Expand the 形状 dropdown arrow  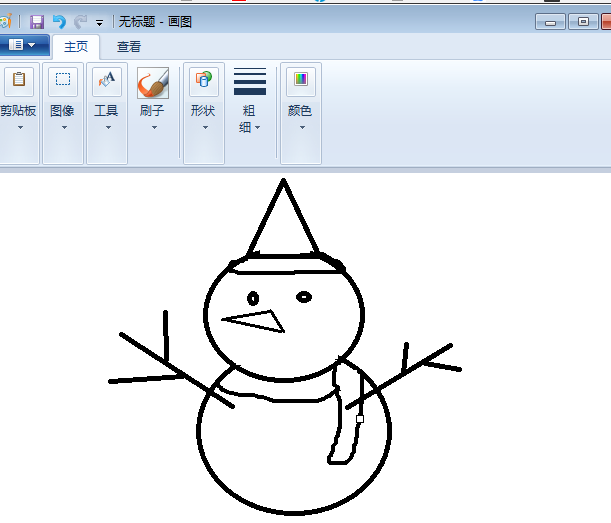[x=205, y=127]
